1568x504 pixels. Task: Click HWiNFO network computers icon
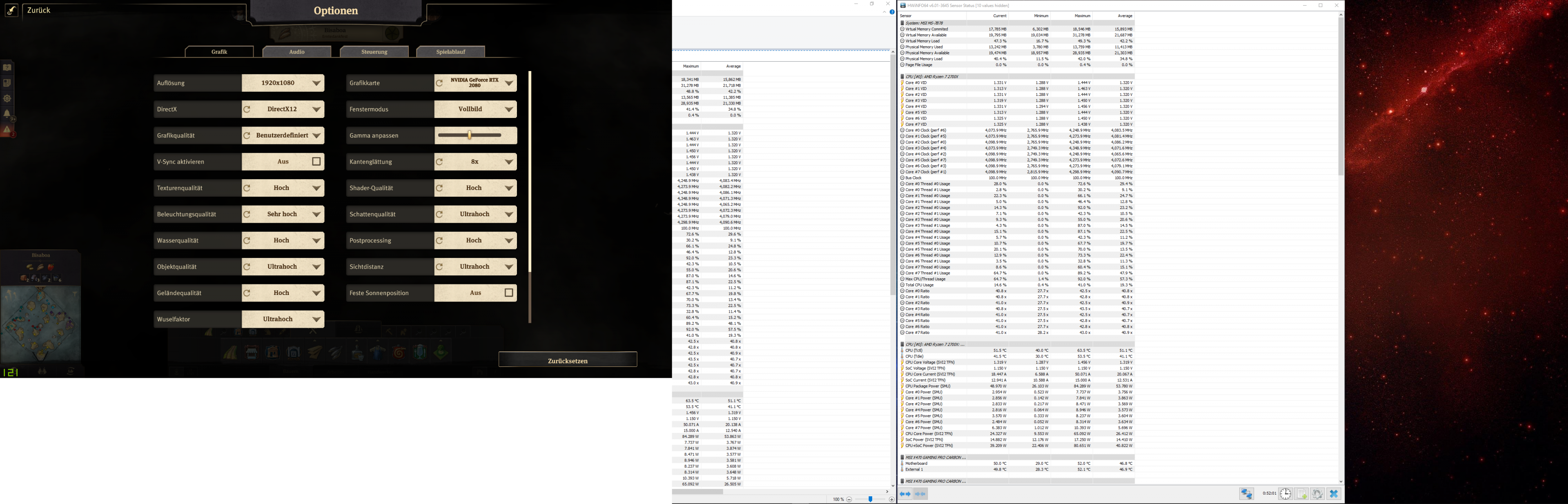click(1246, 494)
